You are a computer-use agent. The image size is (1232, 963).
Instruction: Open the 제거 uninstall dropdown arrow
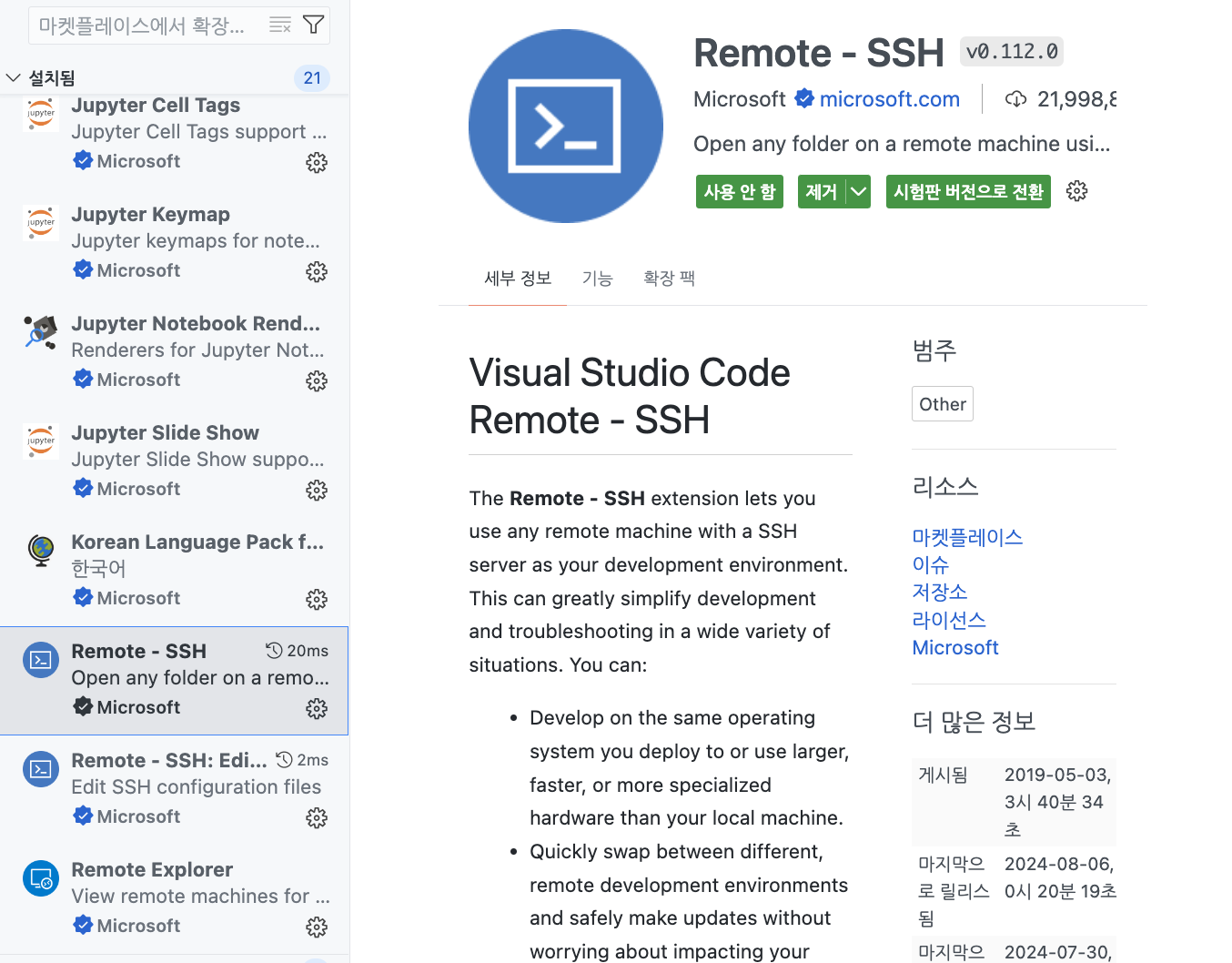point(858,191)
